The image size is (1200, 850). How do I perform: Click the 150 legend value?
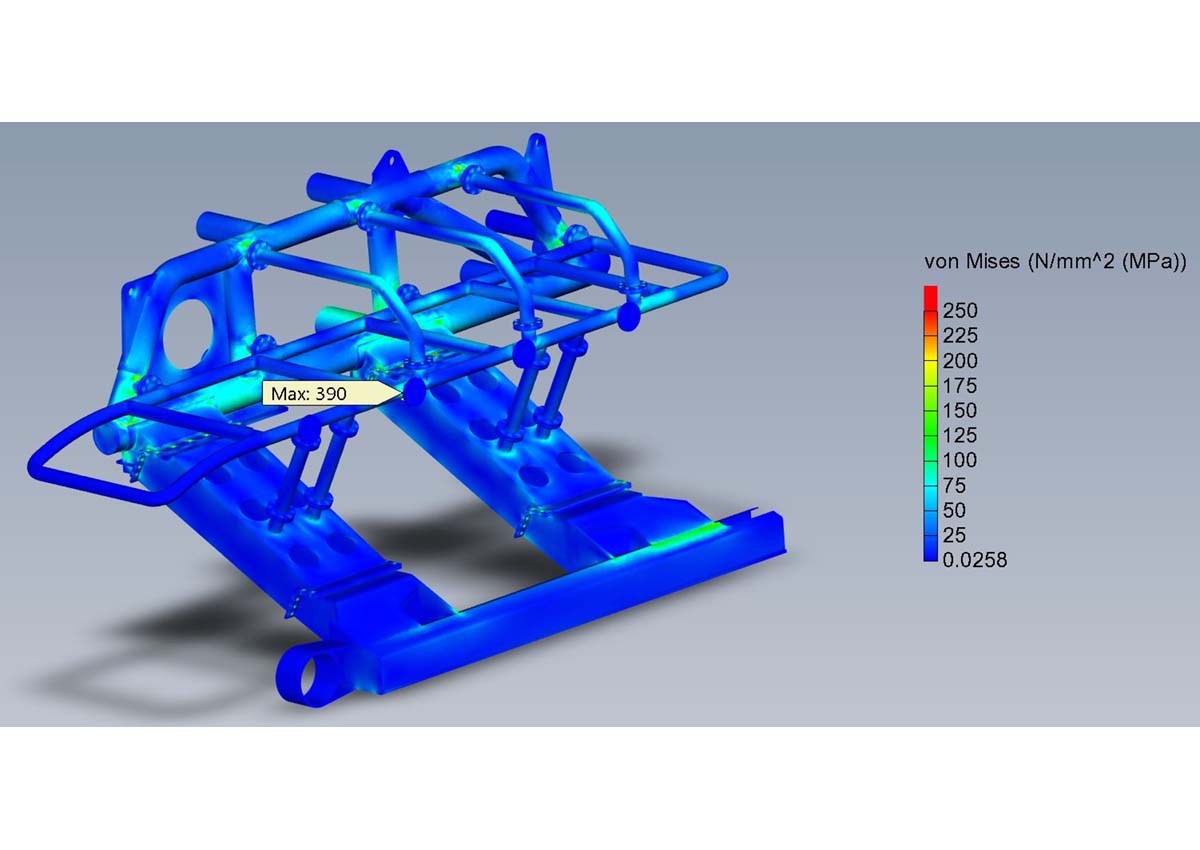click(960, 411)
